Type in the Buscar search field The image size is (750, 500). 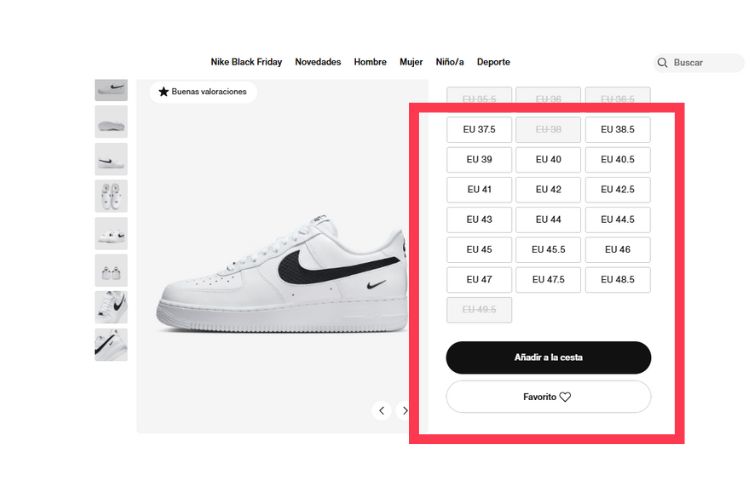click(x=705, y=63)
